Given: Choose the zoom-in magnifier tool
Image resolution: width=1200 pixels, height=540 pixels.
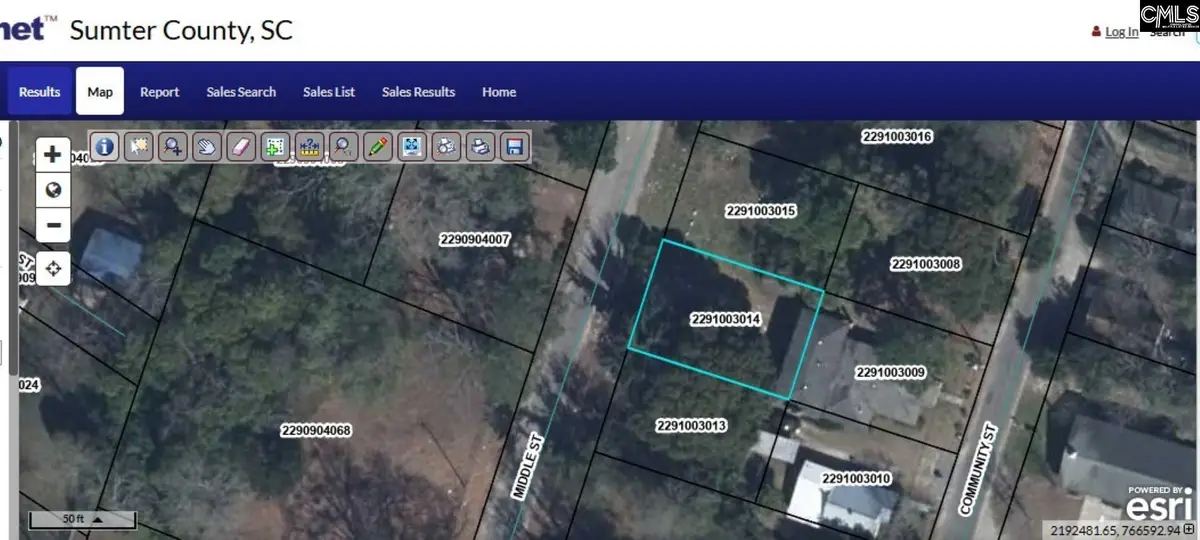Looking at the screenshot, I should (x=173, y=147).
